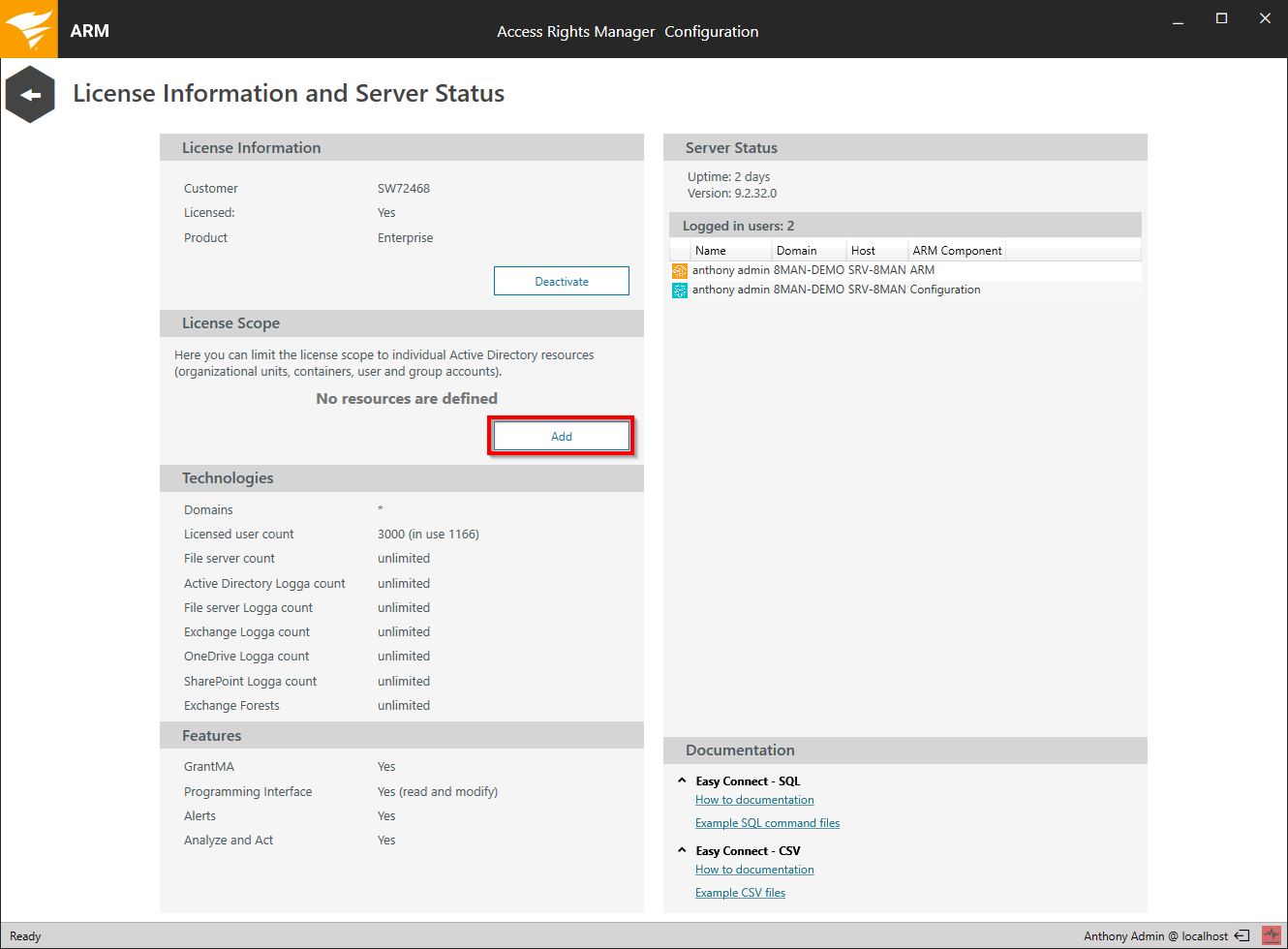1288x949 pixels.
Task: Maximize the ARM window
Action: (x=1221, y=19)
